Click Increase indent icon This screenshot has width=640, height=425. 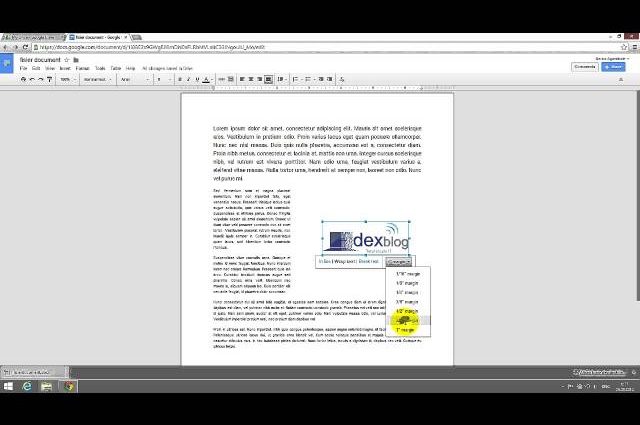(330, 79)
